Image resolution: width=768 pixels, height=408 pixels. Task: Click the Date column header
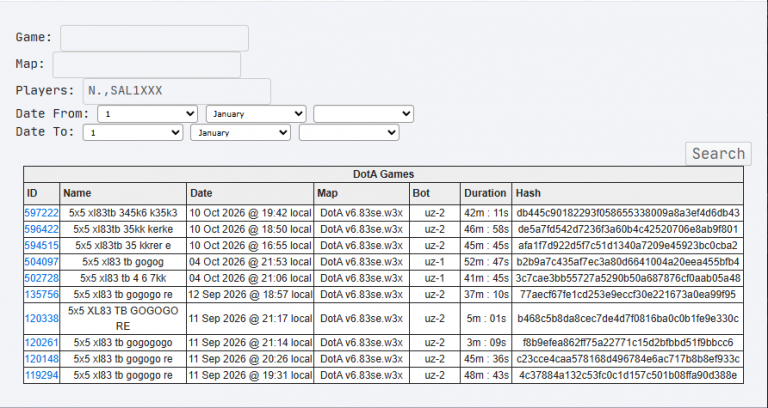(250, 193)
